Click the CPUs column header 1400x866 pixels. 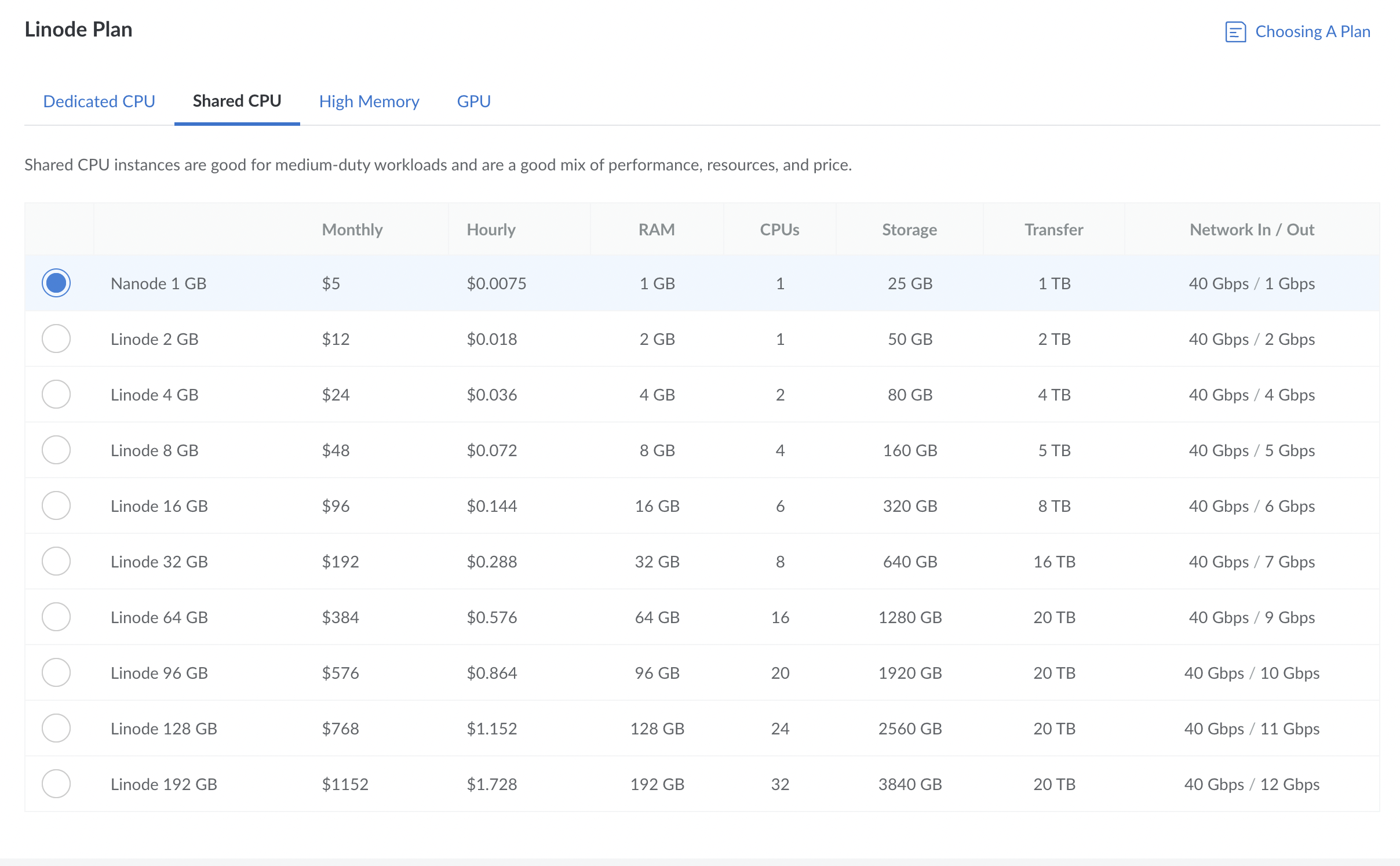[x=780, y=230]
